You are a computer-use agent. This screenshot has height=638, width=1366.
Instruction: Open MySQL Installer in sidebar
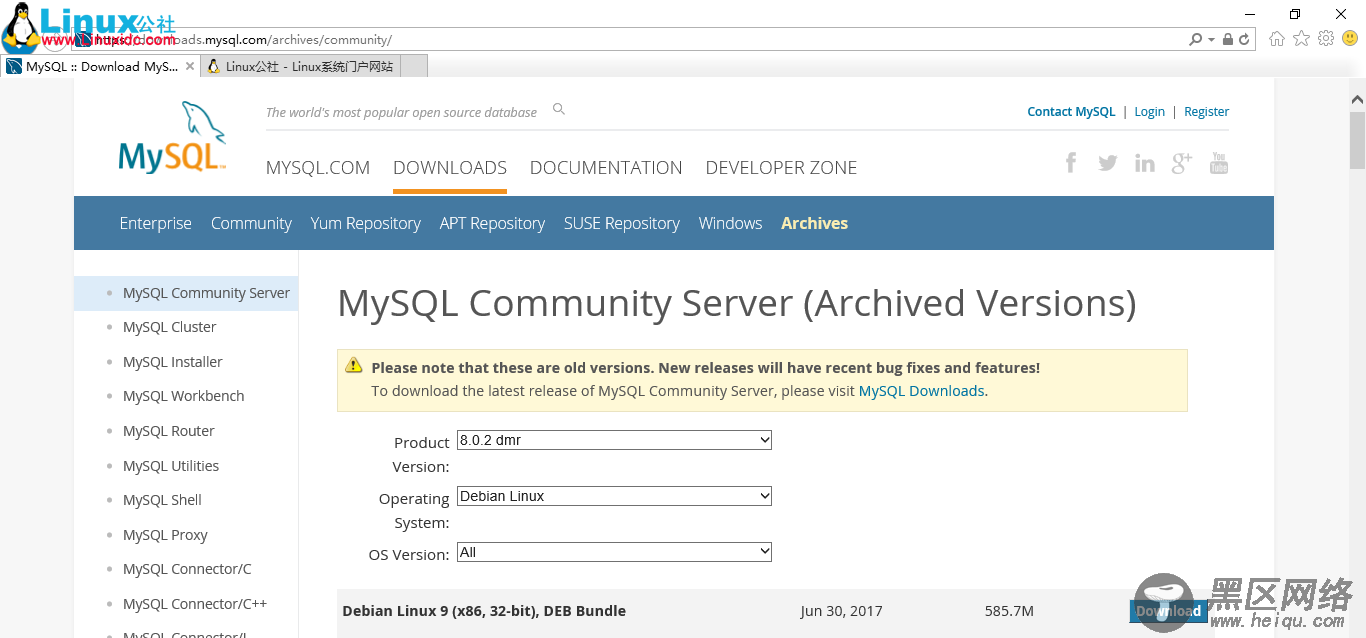click(x=172, y=362)
